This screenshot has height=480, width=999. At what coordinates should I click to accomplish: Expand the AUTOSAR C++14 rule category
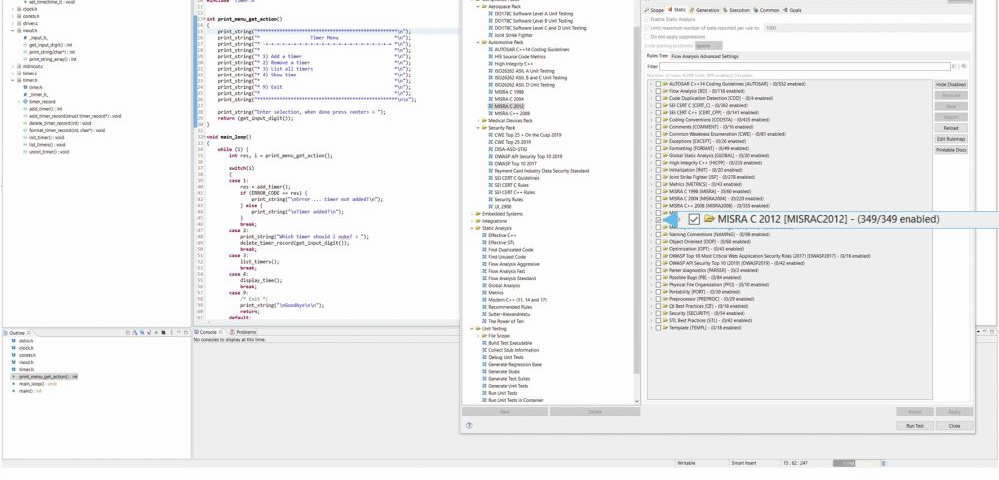(650, 84)
